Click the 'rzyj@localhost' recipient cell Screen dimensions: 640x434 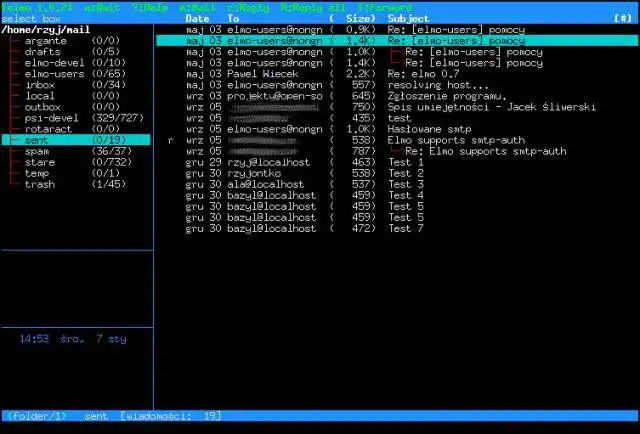269,162
